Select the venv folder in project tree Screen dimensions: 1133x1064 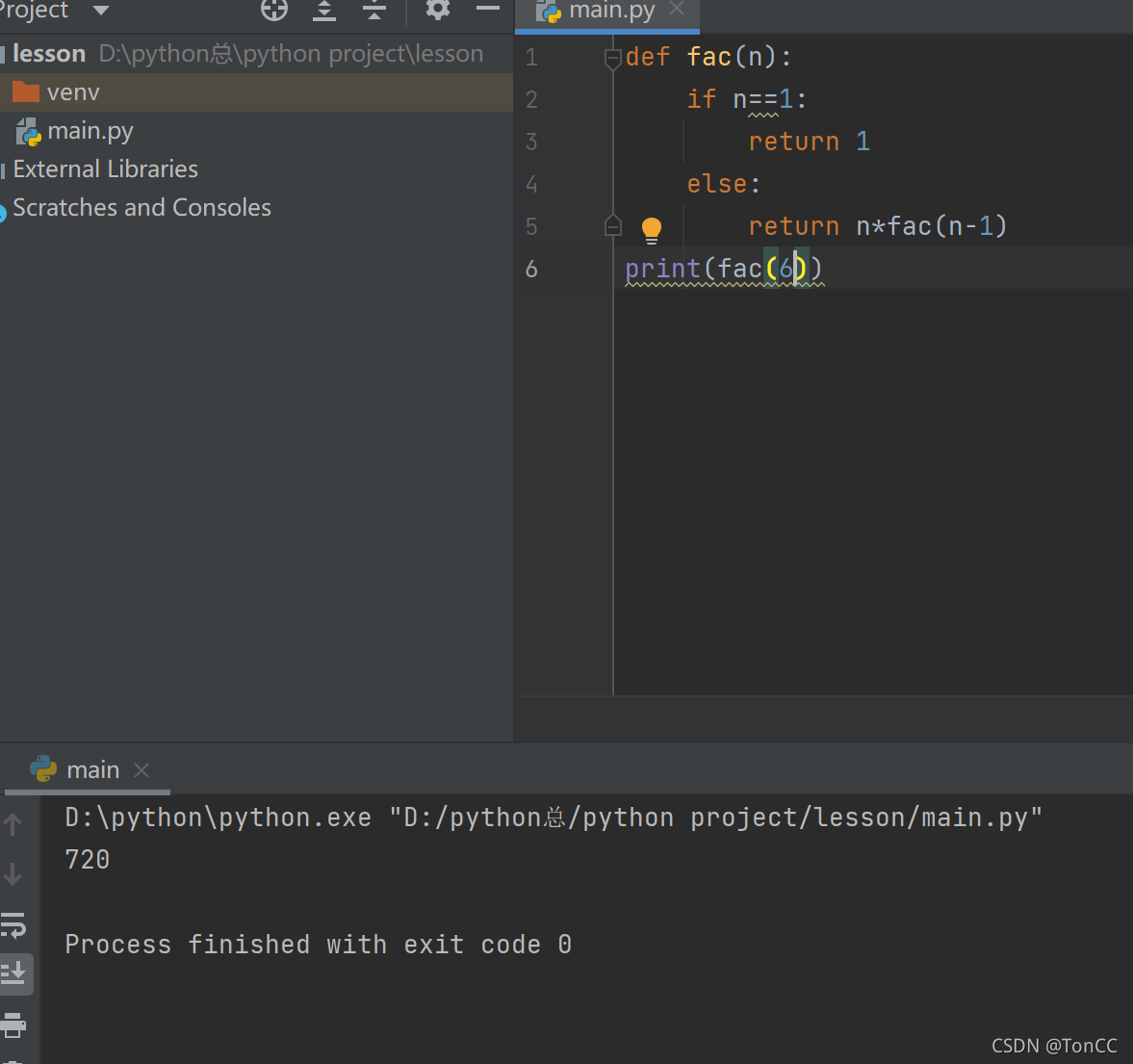tap(256, 92)
